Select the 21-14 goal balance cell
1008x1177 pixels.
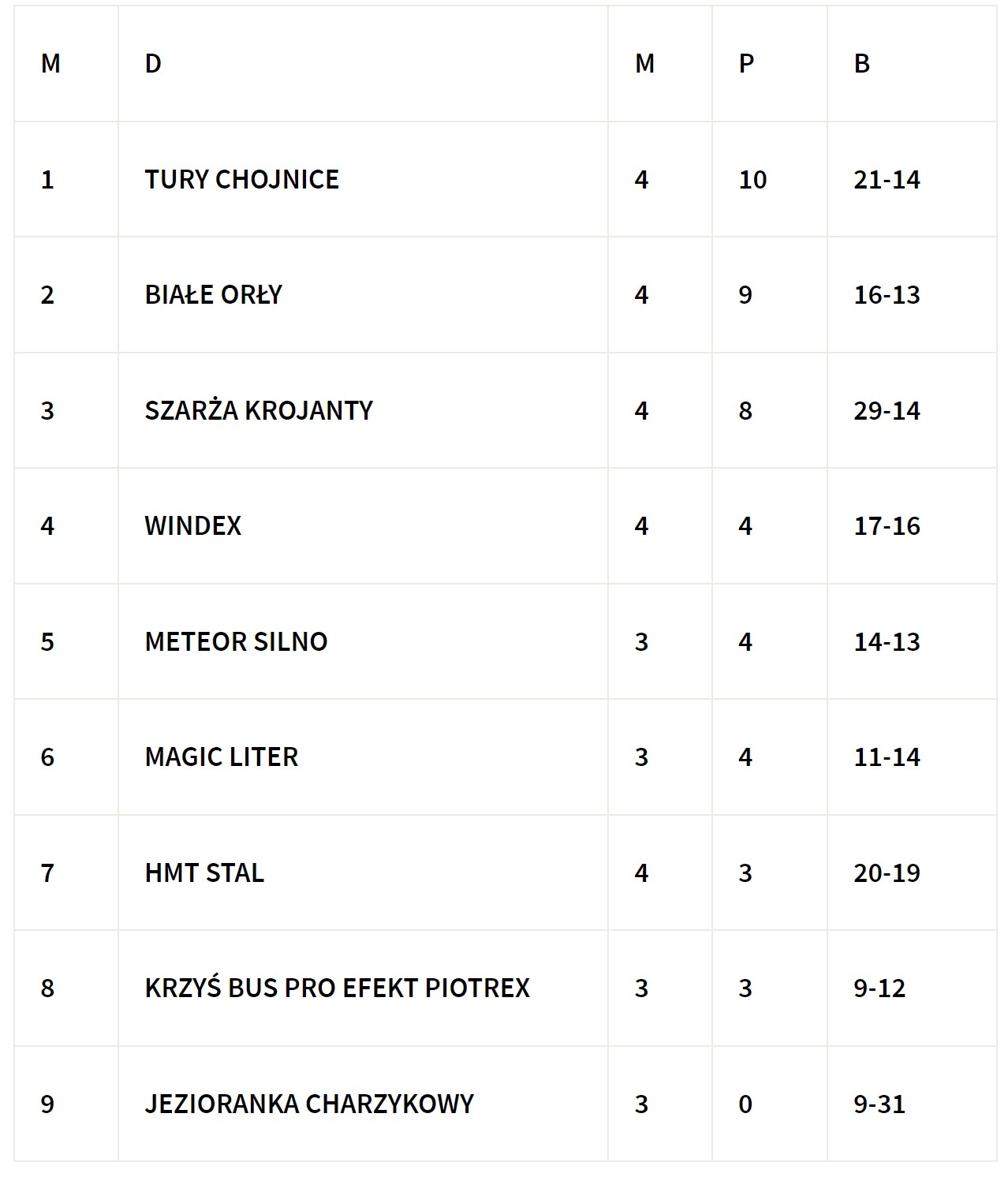pyautogui.click(x=887, y=180)
